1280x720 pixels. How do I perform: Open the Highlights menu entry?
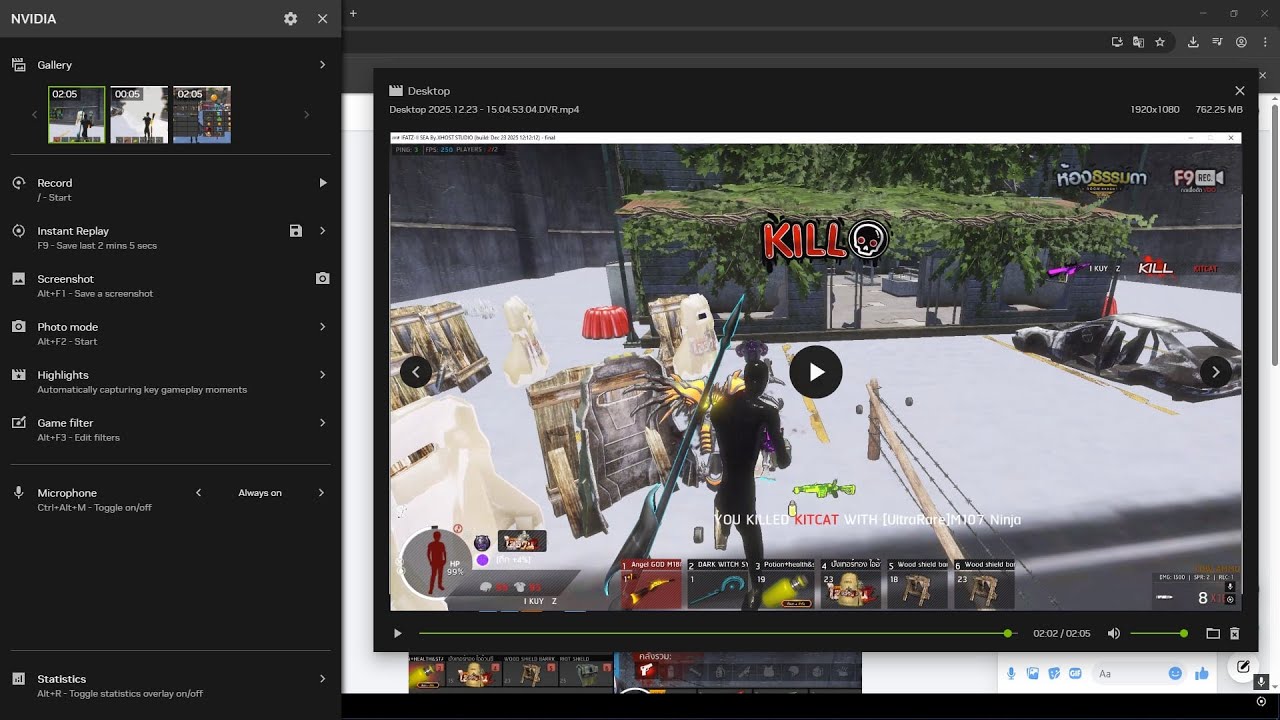(170, 381)
